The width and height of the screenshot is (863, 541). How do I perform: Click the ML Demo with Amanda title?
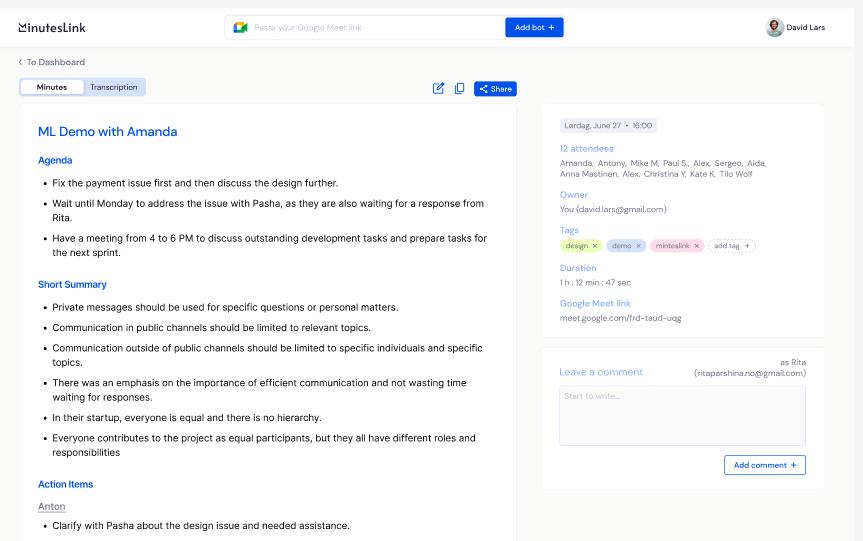point(107,132)
